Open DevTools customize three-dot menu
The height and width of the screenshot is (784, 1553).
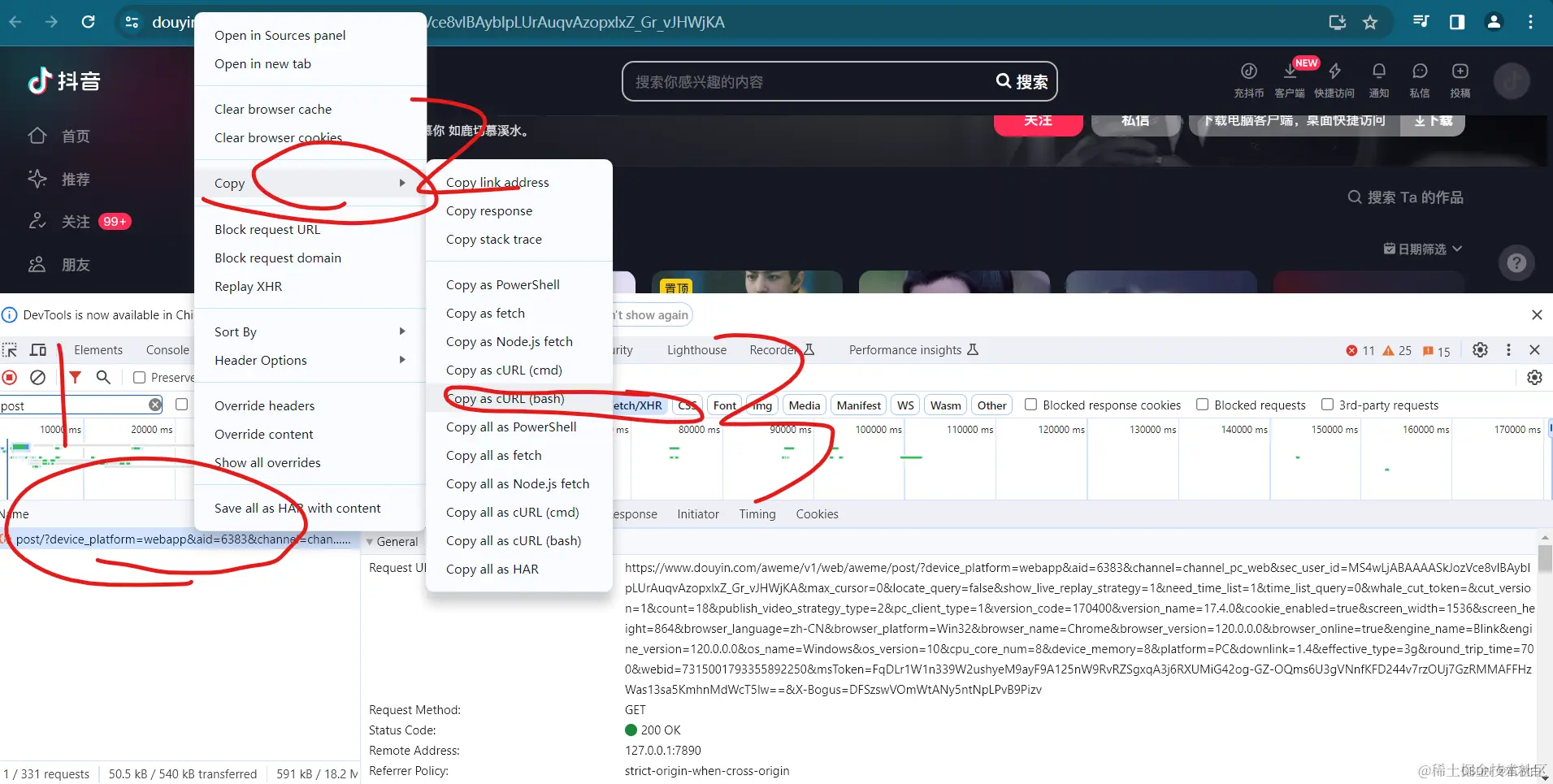1508,349
